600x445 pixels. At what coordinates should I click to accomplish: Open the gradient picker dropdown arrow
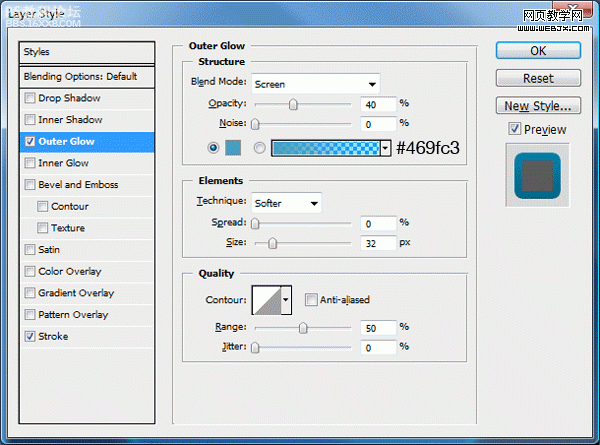386,148
